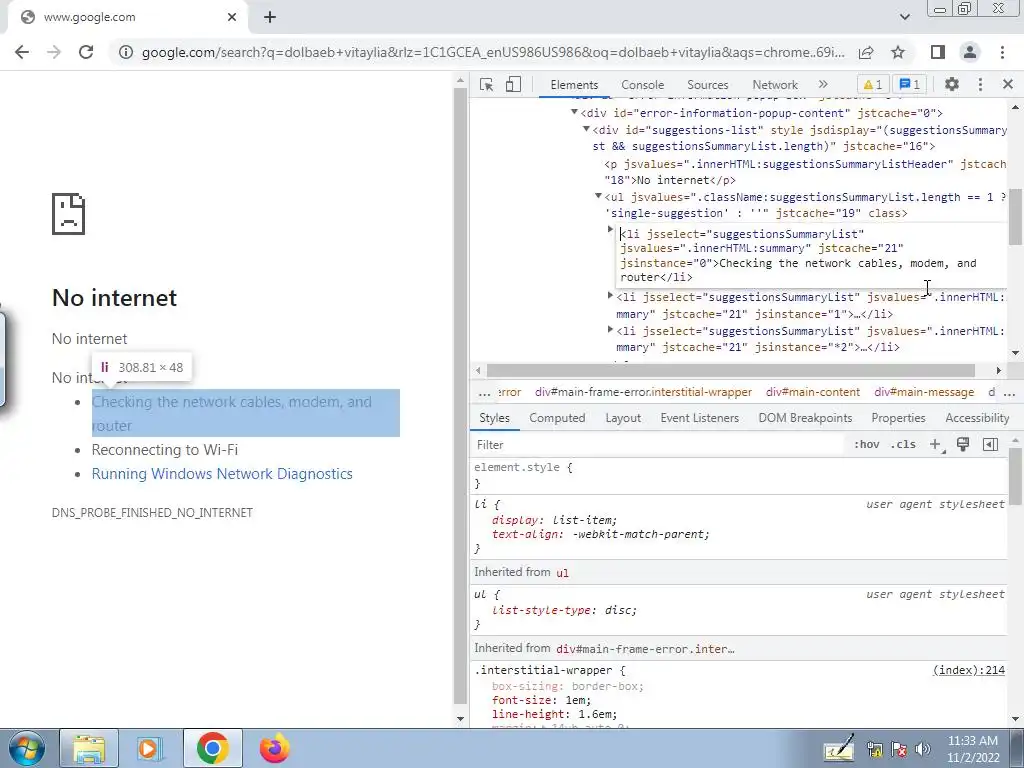This screenshot has width=1024, height=768.
Task: Click the div#main-message breadcrumb
Action: click(924, 392)
